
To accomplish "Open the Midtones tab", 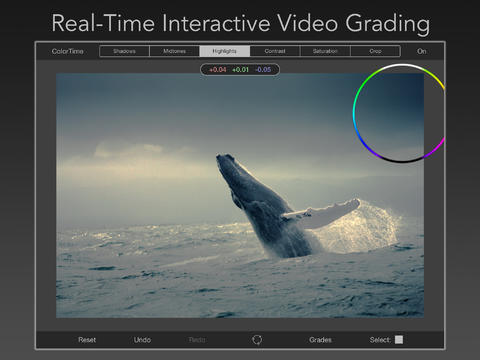I will [x=174, y=51].
